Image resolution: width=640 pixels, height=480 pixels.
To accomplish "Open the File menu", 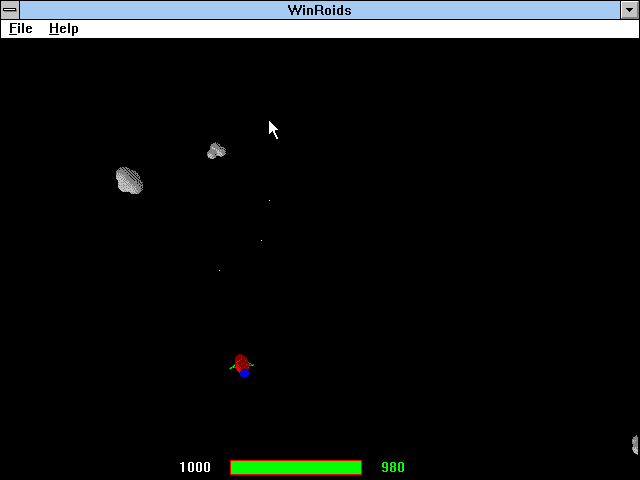I will [x=20, y=29].
